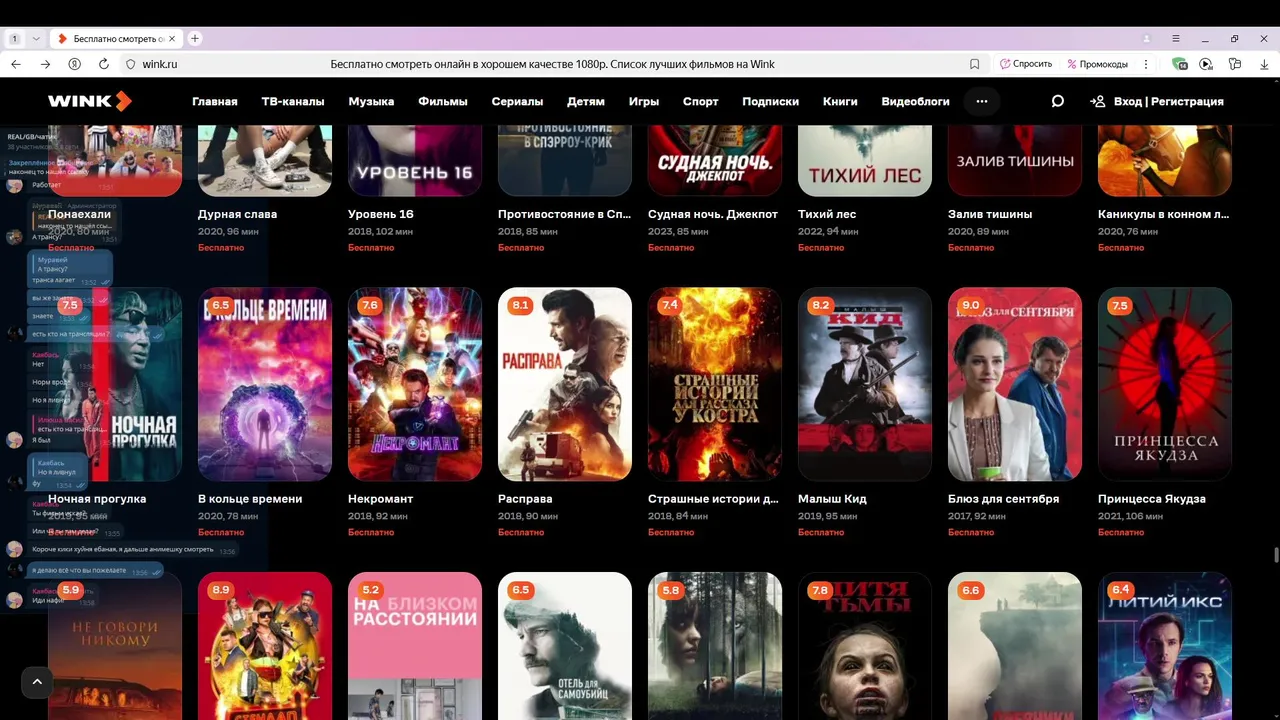Open Блюз для сентября poster
This screenshot has width=1280, height=720.
pyautogui.click(x=1015, y=384)
